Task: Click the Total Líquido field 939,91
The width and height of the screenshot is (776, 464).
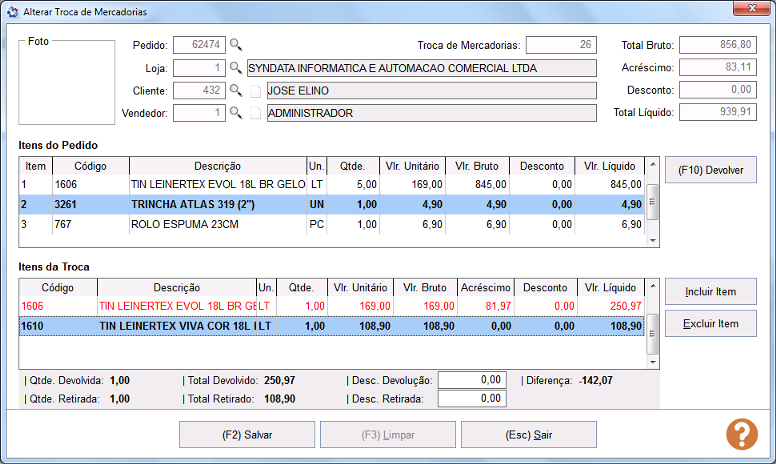Action: [718, 112]
